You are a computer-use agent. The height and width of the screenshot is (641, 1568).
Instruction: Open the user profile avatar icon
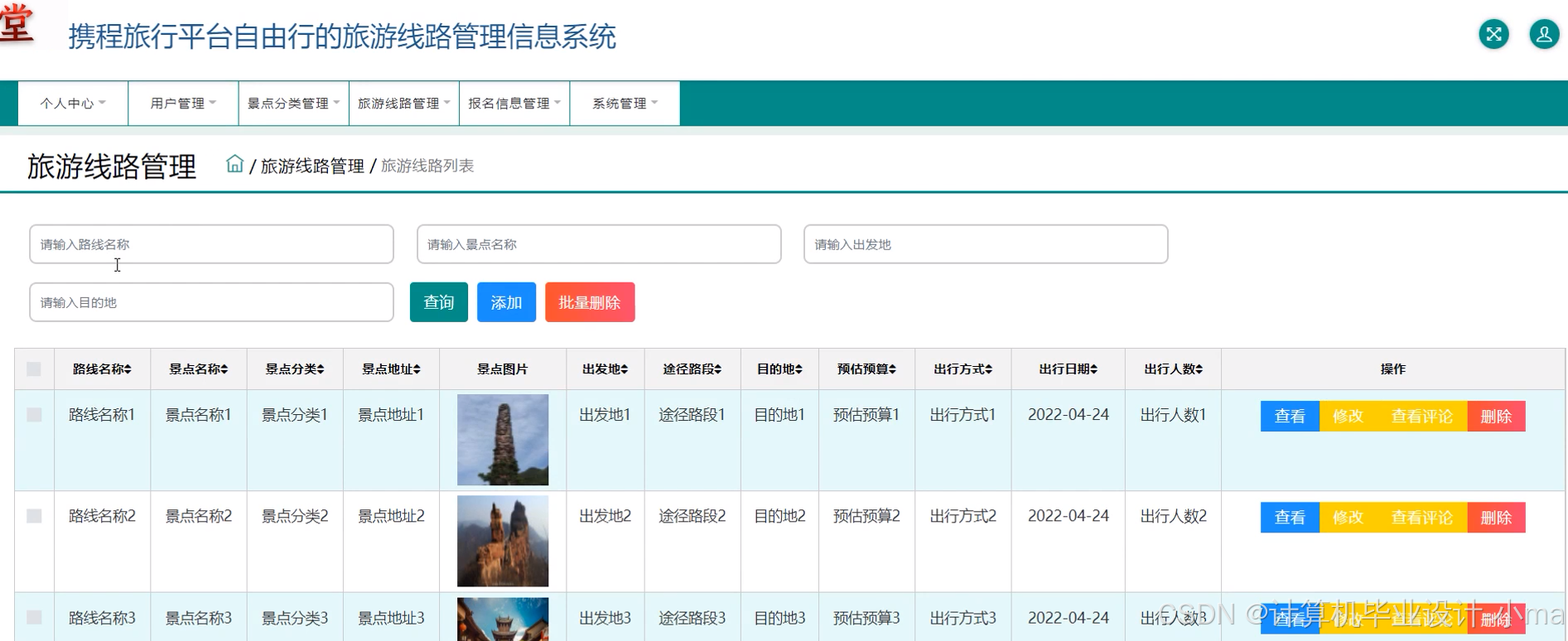pos(1544,34)
